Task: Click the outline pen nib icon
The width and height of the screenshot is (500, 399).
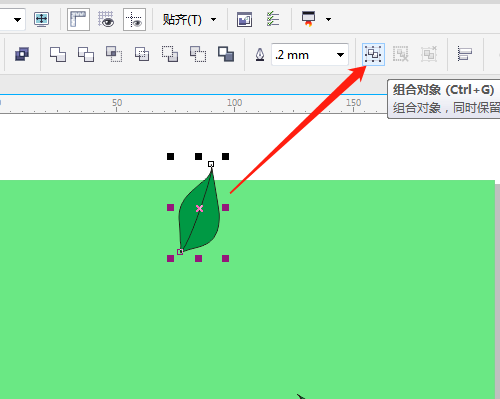Action: coord(260,55)
